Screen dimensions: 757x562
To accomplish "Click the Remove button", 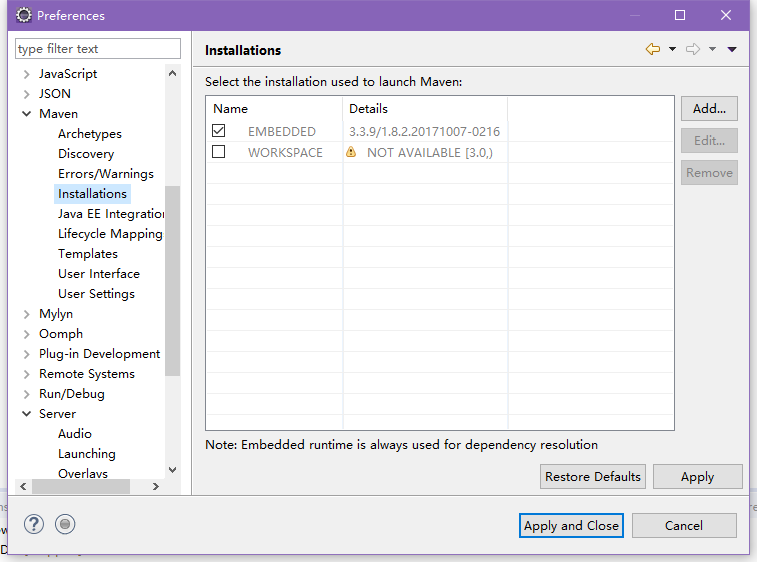I will pyautogui.click(x=709, y=173).
